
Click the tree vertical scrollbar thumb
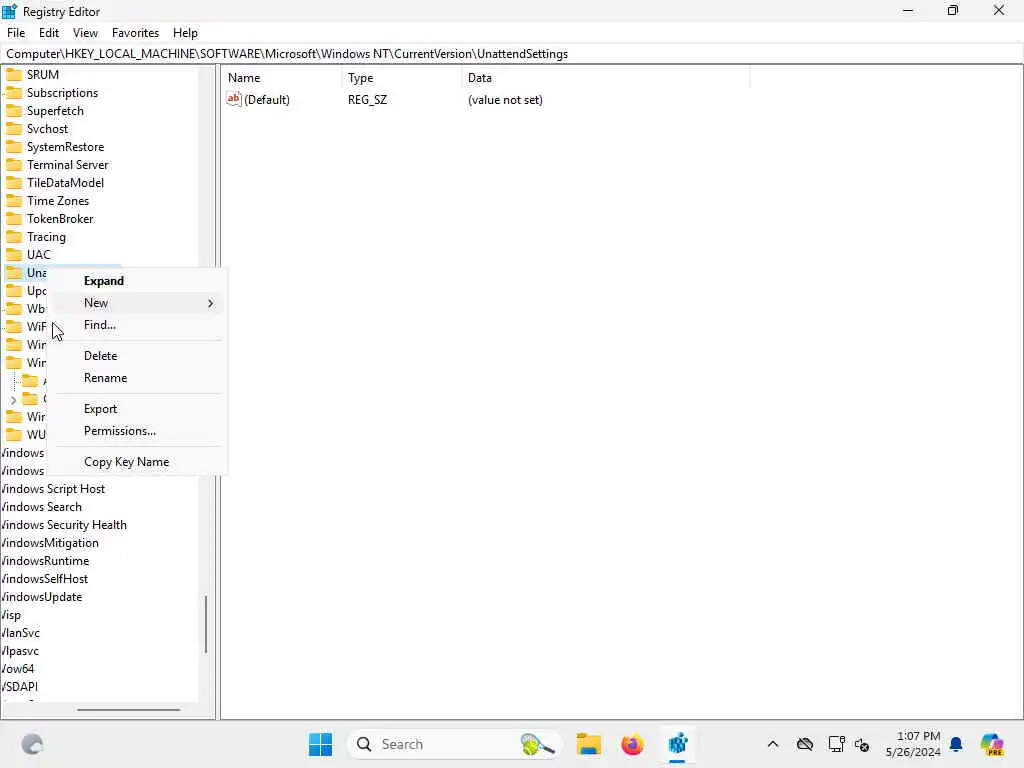pos(206,624)
